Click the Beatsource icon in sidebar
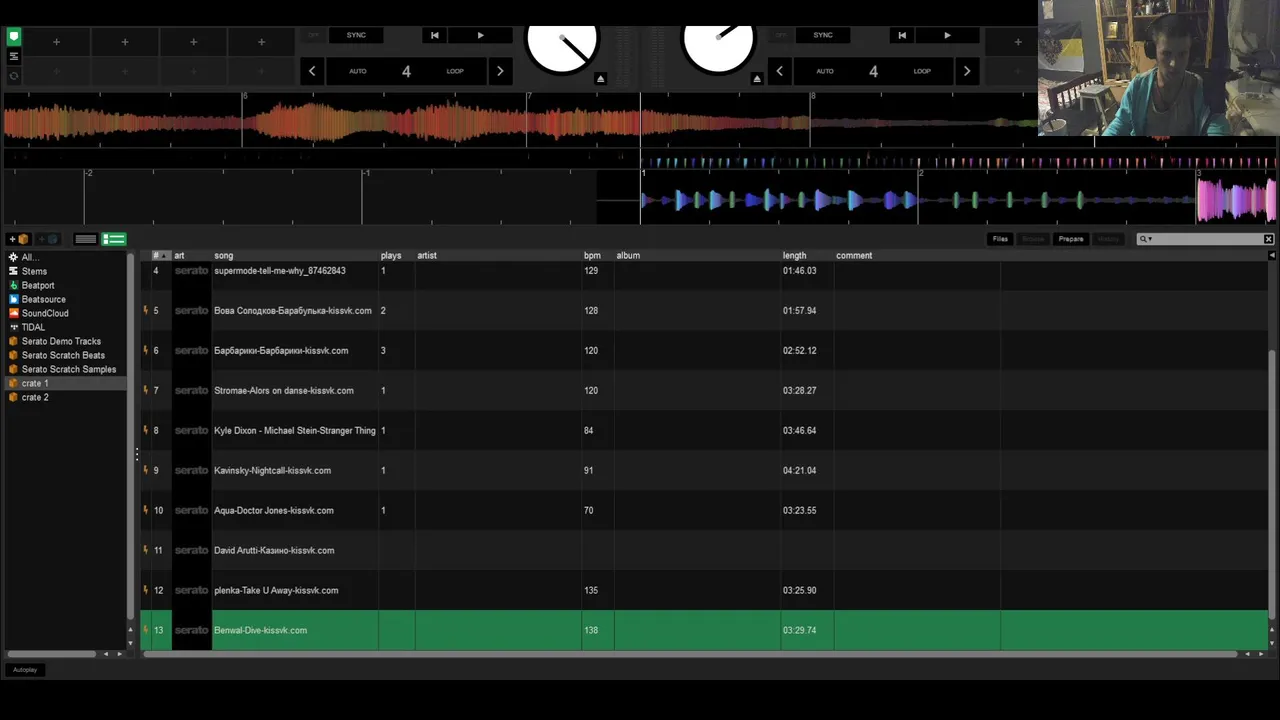Viewport: 1280px width, 720px height. click(x=13, y=299)
